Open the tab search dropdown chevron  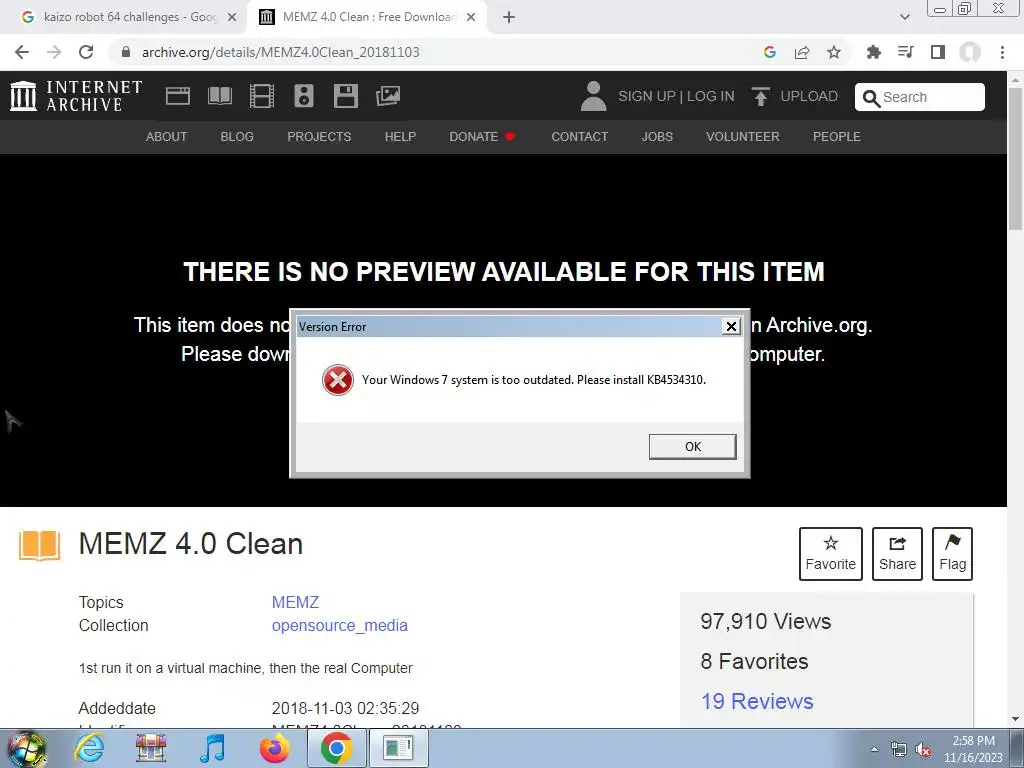[x=904, y=17]
